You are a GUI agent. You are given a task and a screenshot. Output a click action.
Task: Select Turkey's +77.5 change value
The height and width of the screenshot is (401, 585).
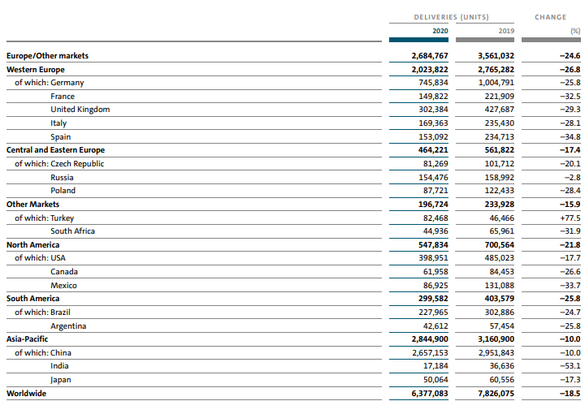[570, 218]
